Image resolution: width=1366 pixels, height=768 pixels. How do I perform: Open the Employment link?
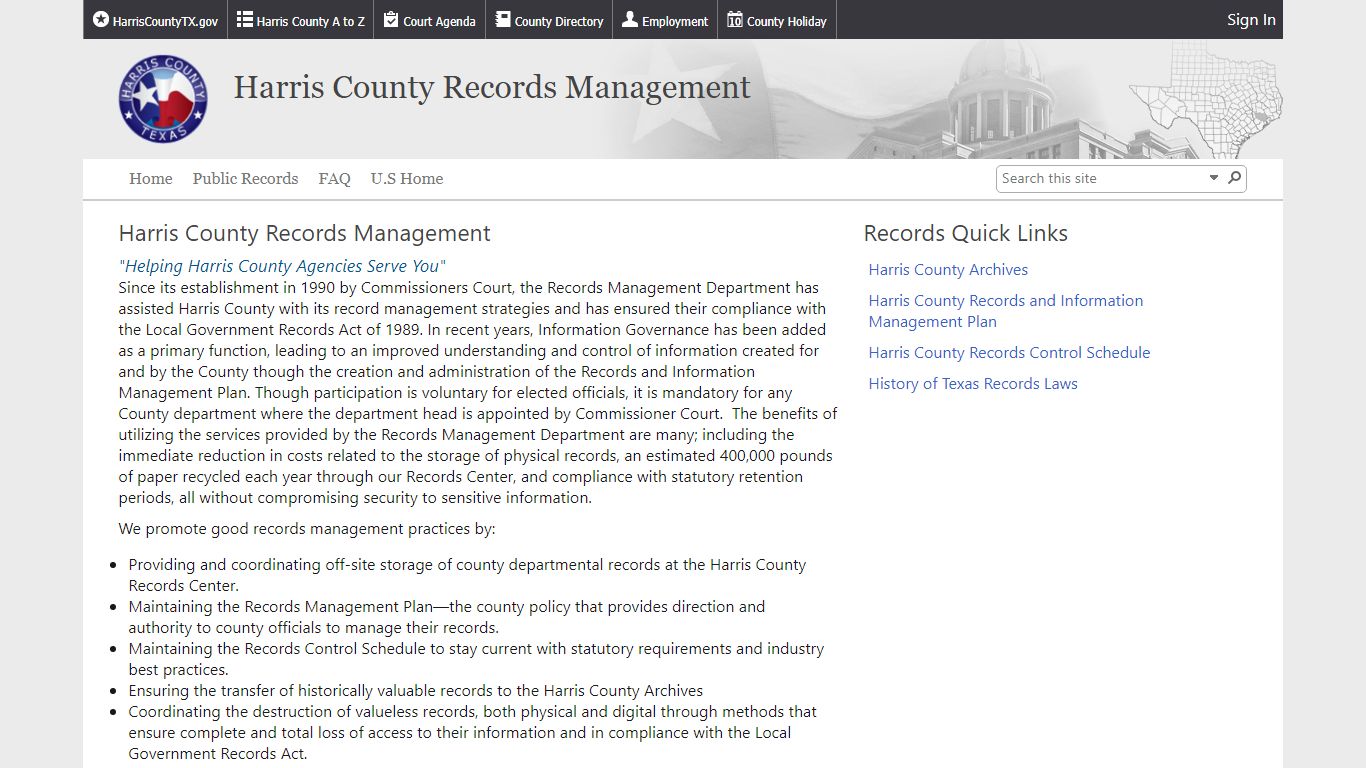[x=675, y=21]
